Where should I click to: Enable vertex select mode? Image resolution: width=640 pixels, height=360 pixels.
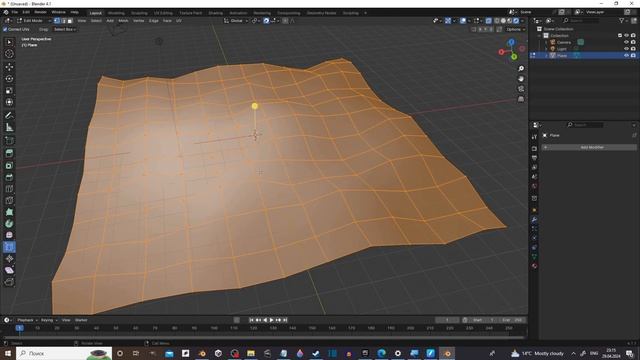(x=57, y=21)
